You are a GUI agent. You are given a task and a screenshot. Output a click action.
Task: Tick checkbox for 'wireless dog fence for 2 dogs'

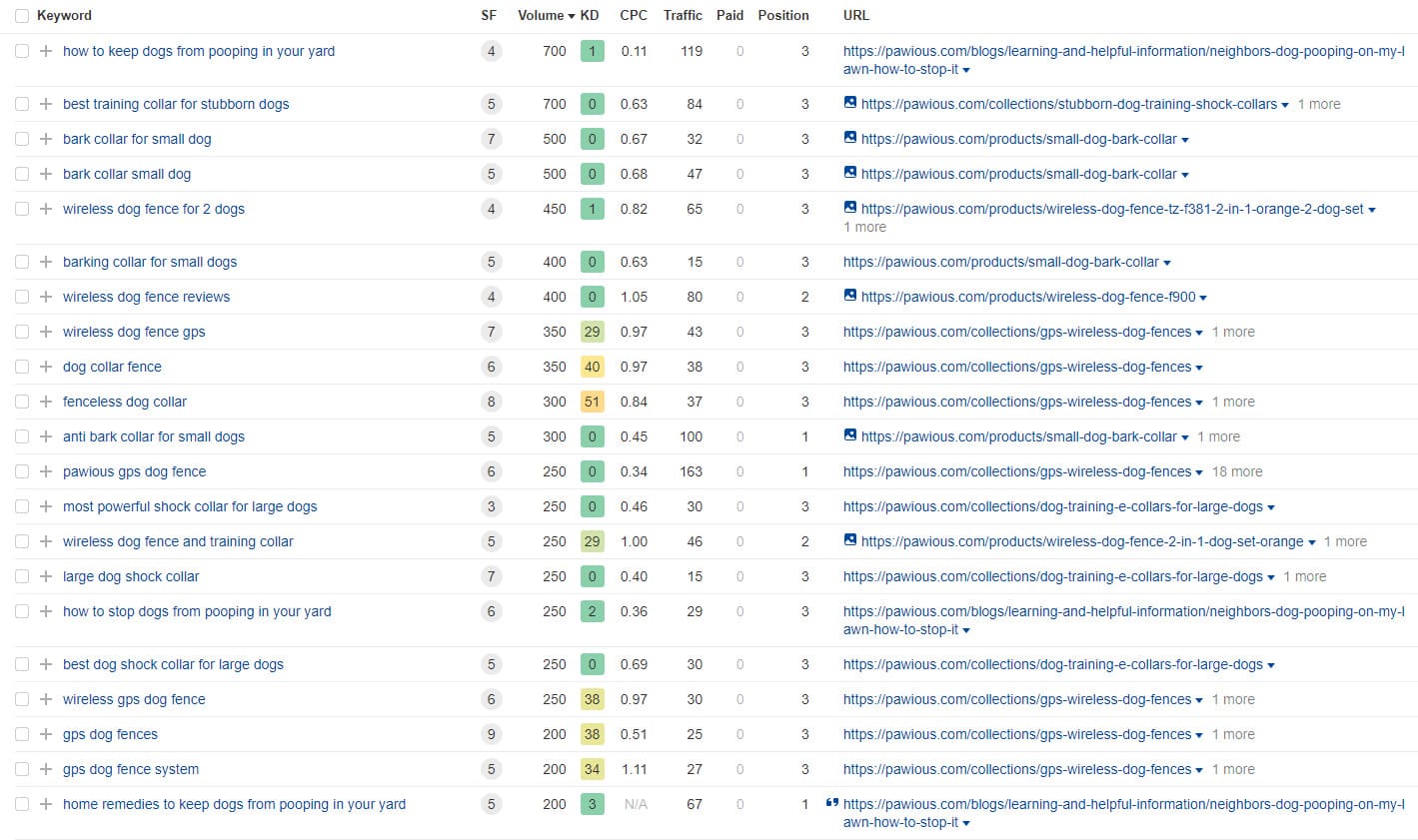(22, 209)
